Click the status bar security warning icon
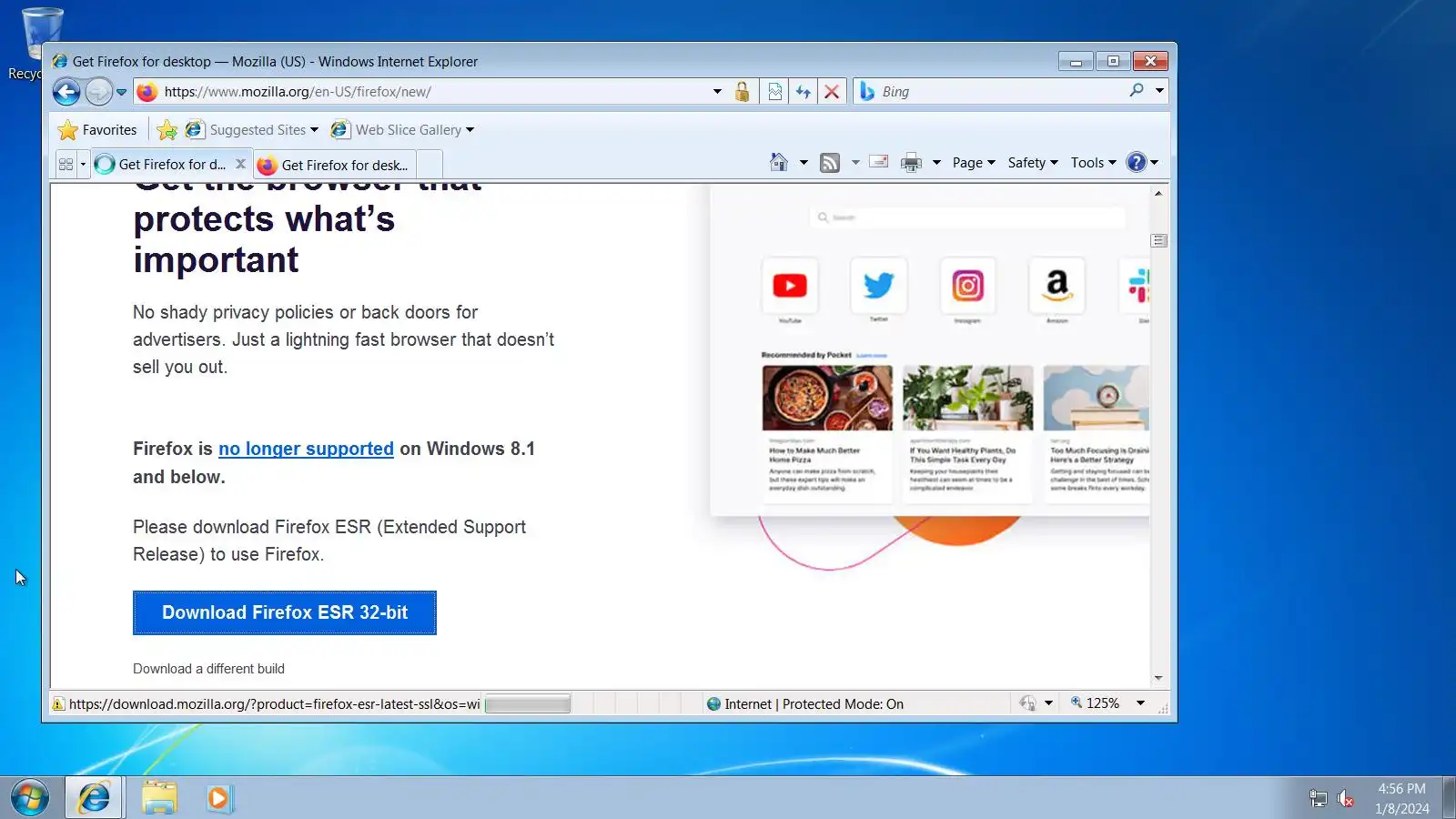The width and height of the screenshot is (1456, 819). click(58, 703)
